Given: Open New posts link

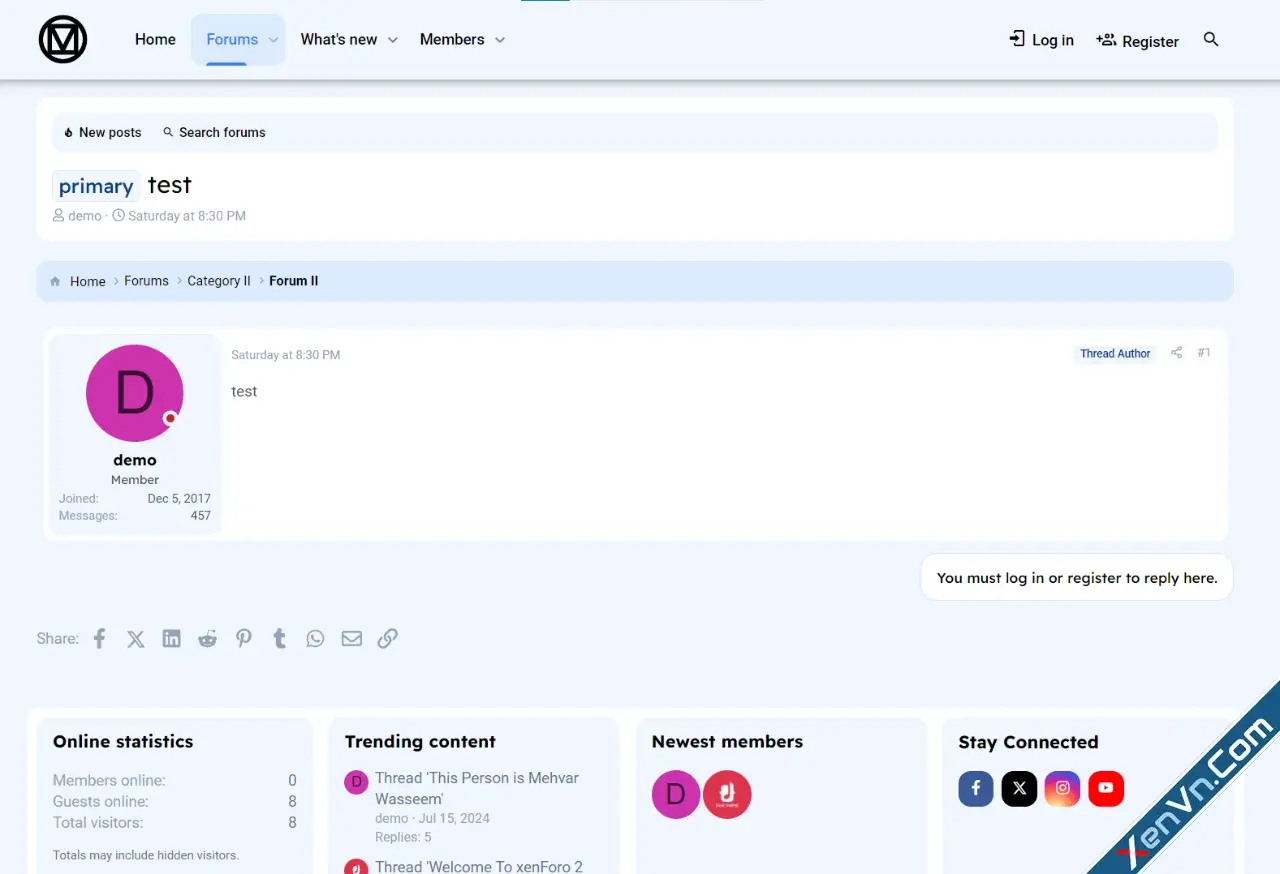Looking at the screenshot, I should [x=102, y=132].
